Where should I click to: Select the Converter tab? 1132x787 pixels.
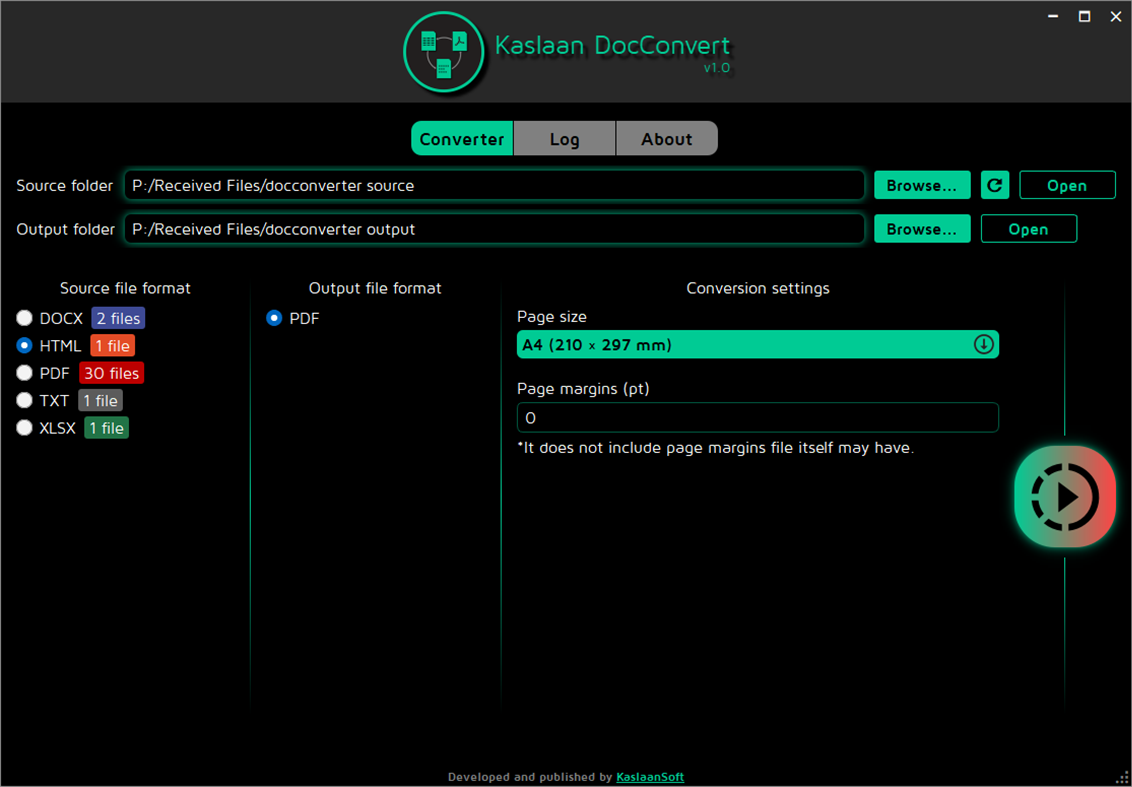coord(461,138)
